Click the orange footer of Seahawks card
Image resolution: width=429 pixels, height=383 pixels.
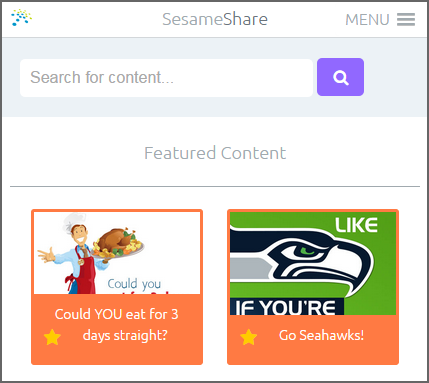coord(313,339)
